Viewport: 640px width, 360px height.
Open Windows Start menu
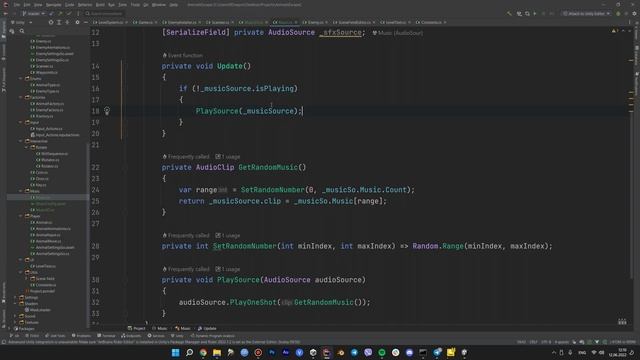pos(176,352)
